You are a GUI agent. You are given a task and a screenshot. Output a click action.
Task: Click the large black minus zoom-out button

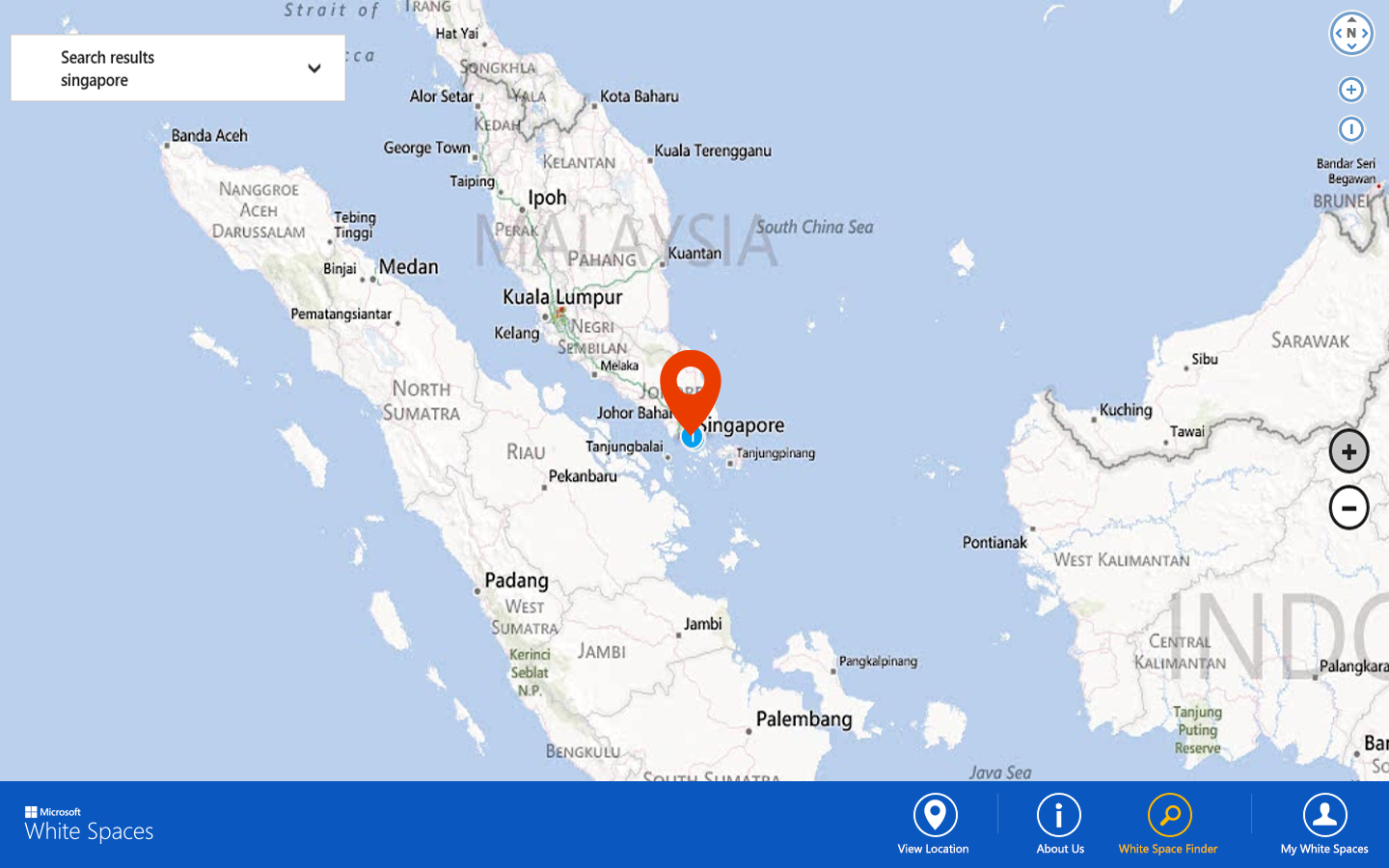(1348, 507)
